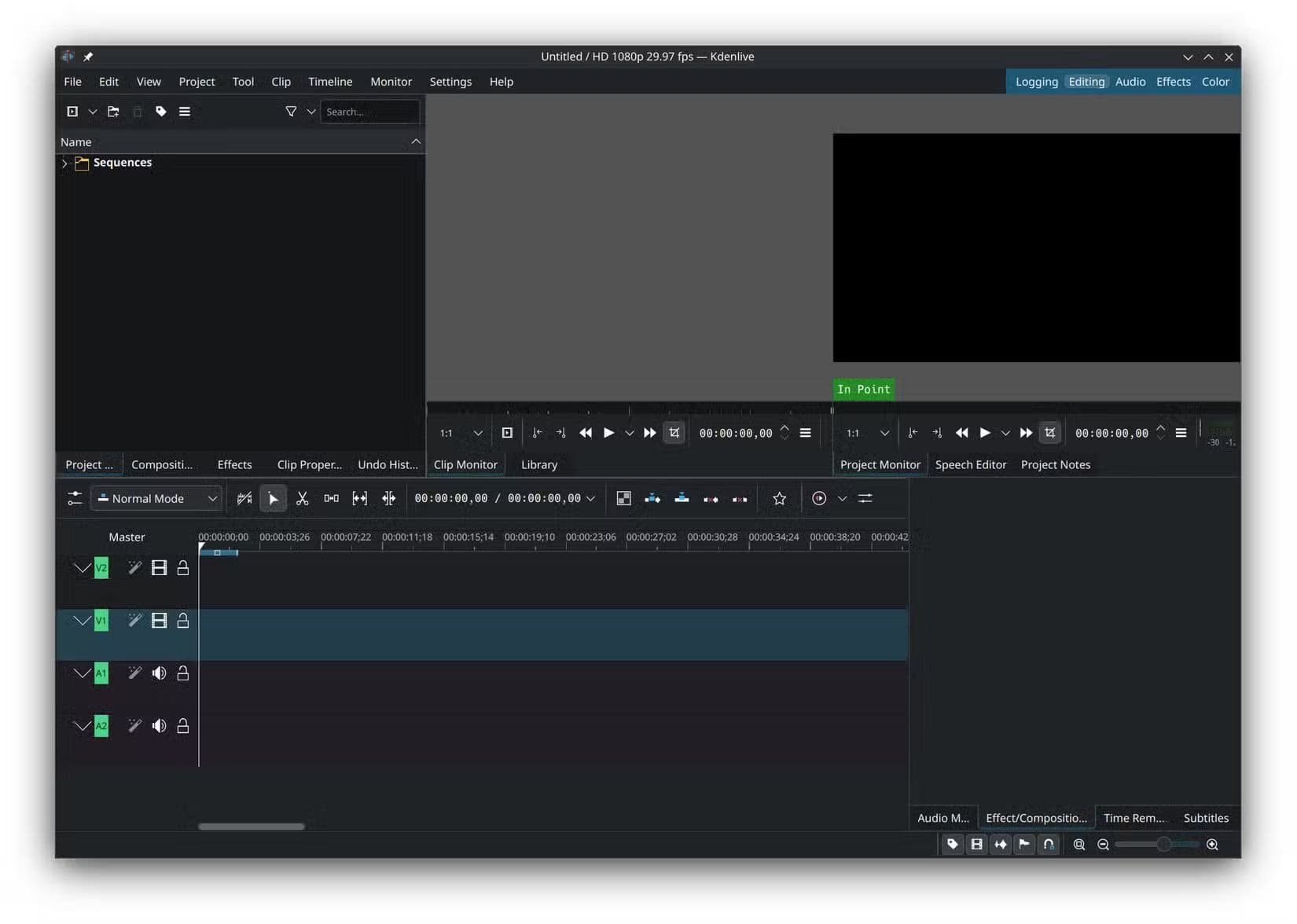1297x924 pixels.
Task: Activate the Selection arrow tool
Action: pos(273,498)
